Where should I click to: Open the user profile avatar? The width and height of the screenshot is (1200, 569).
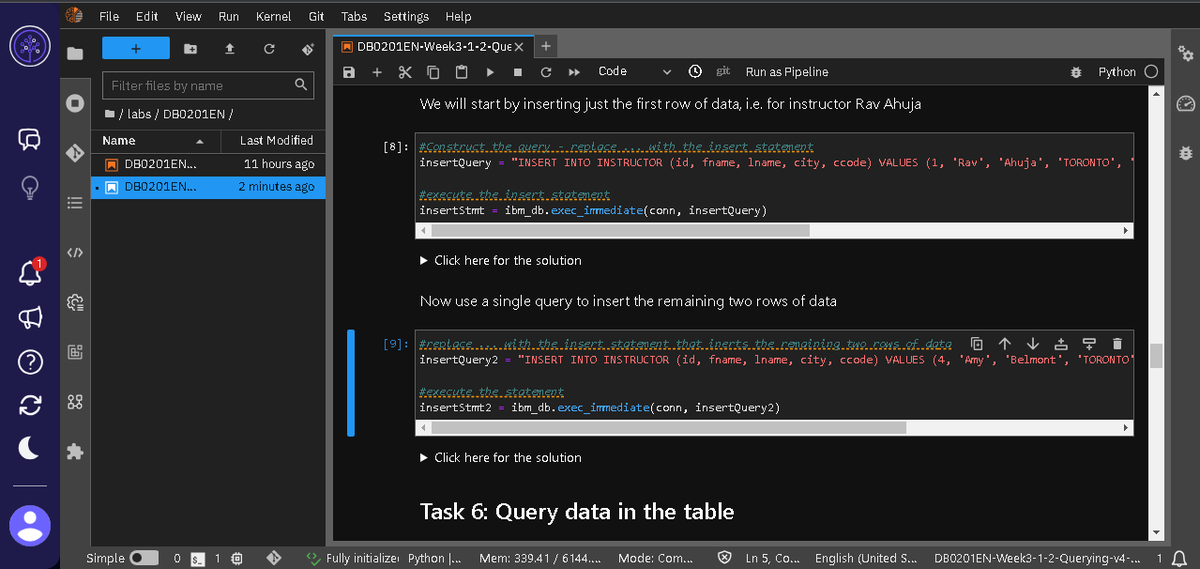click(30, 524)
